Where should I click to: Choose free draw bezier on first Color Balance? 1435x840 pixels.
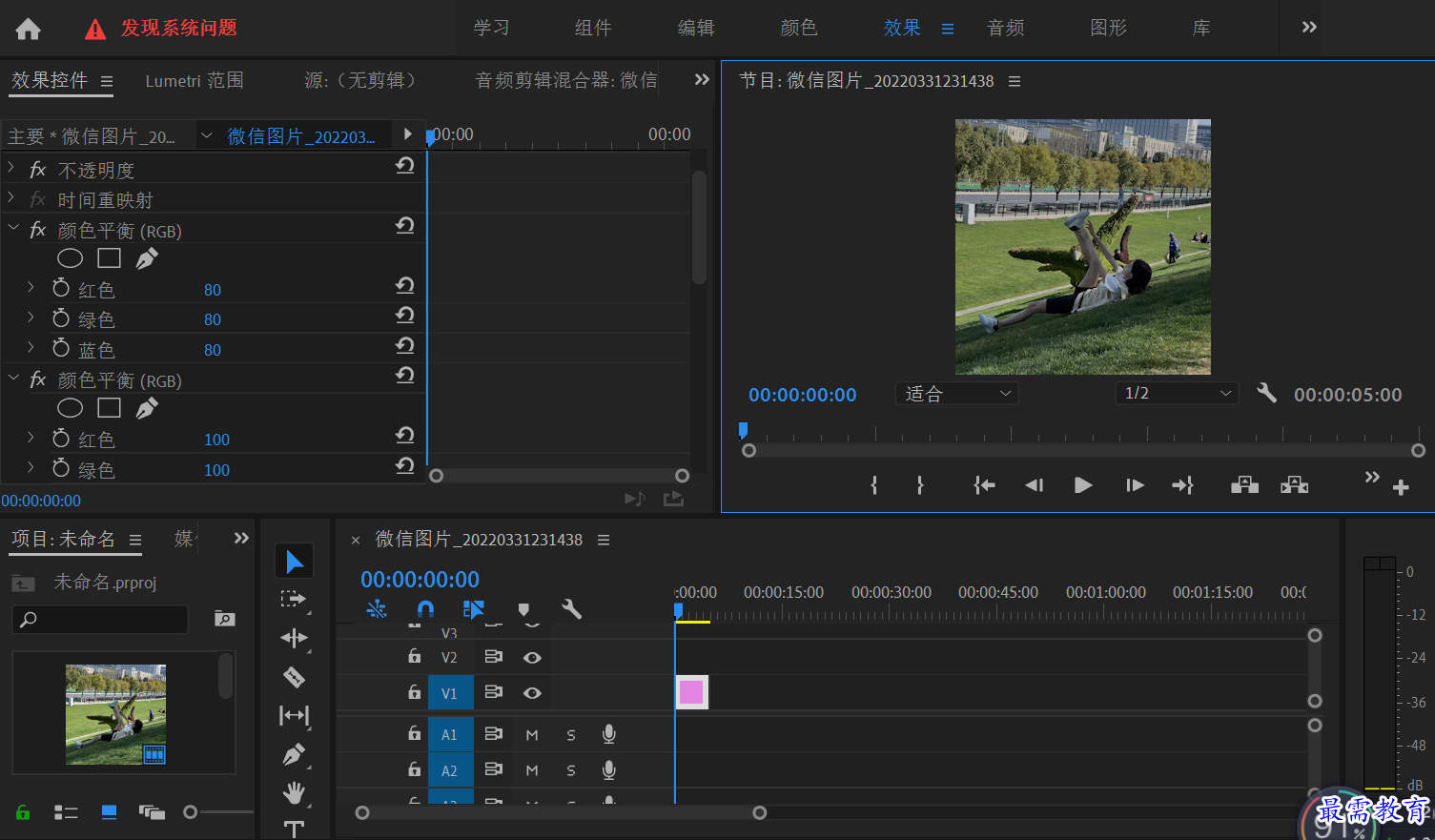(x=147, y=258)
